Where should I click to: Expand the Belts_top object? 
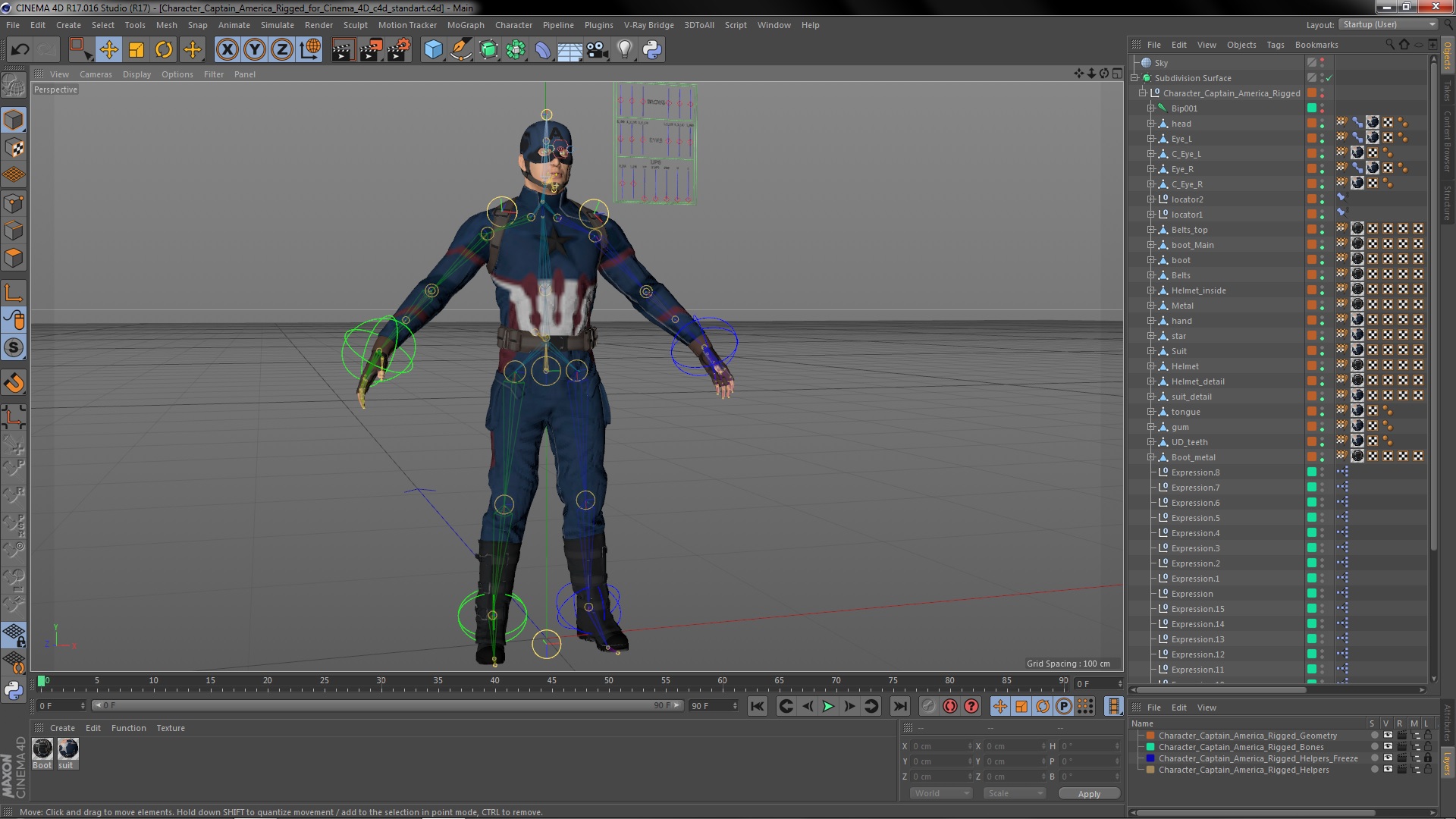coord(1151,230)
